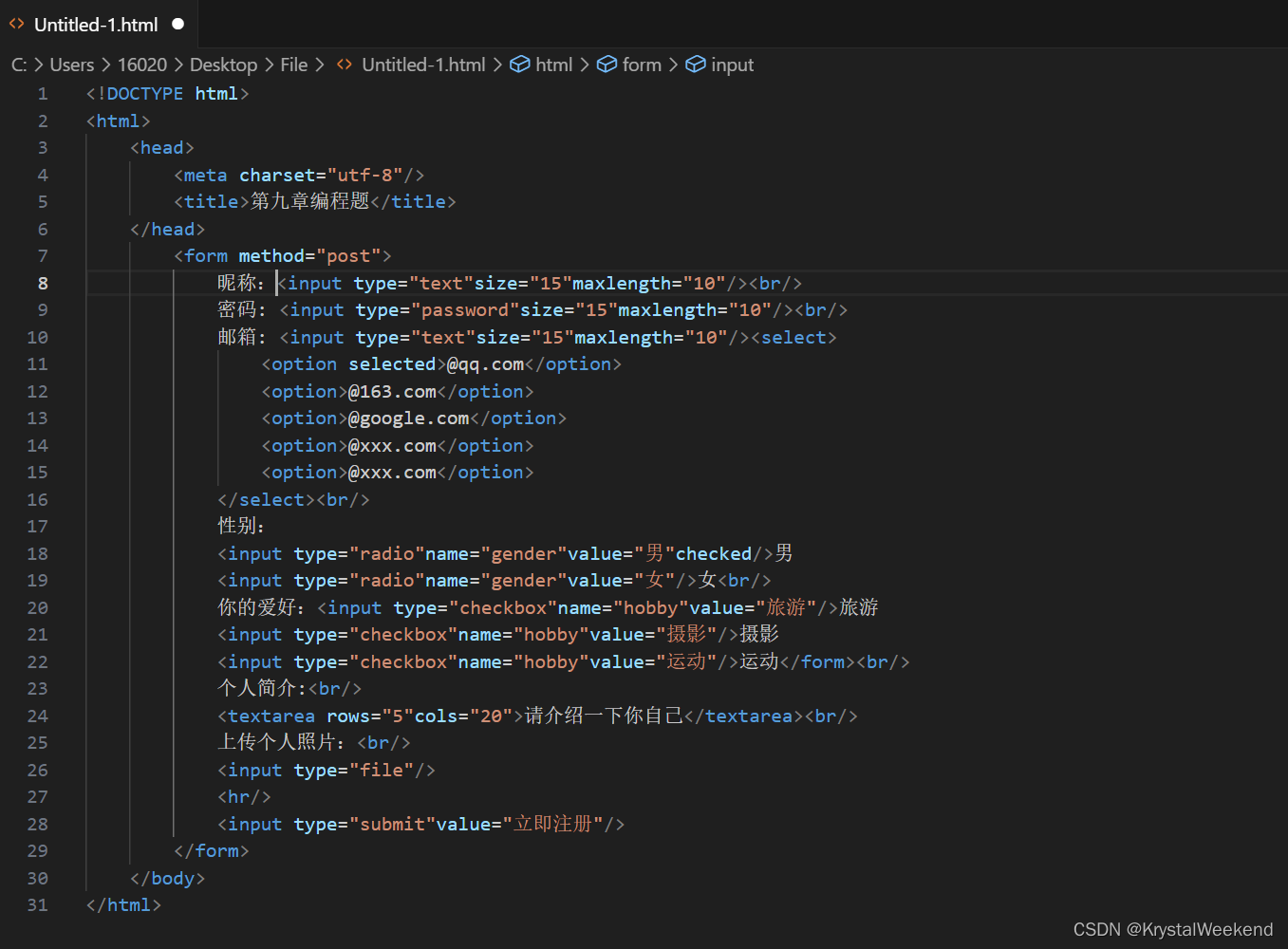Click type="file" on line 26
Image resolution: width=1288 pixels, height=949 pixels.
[x=354, y=771]
